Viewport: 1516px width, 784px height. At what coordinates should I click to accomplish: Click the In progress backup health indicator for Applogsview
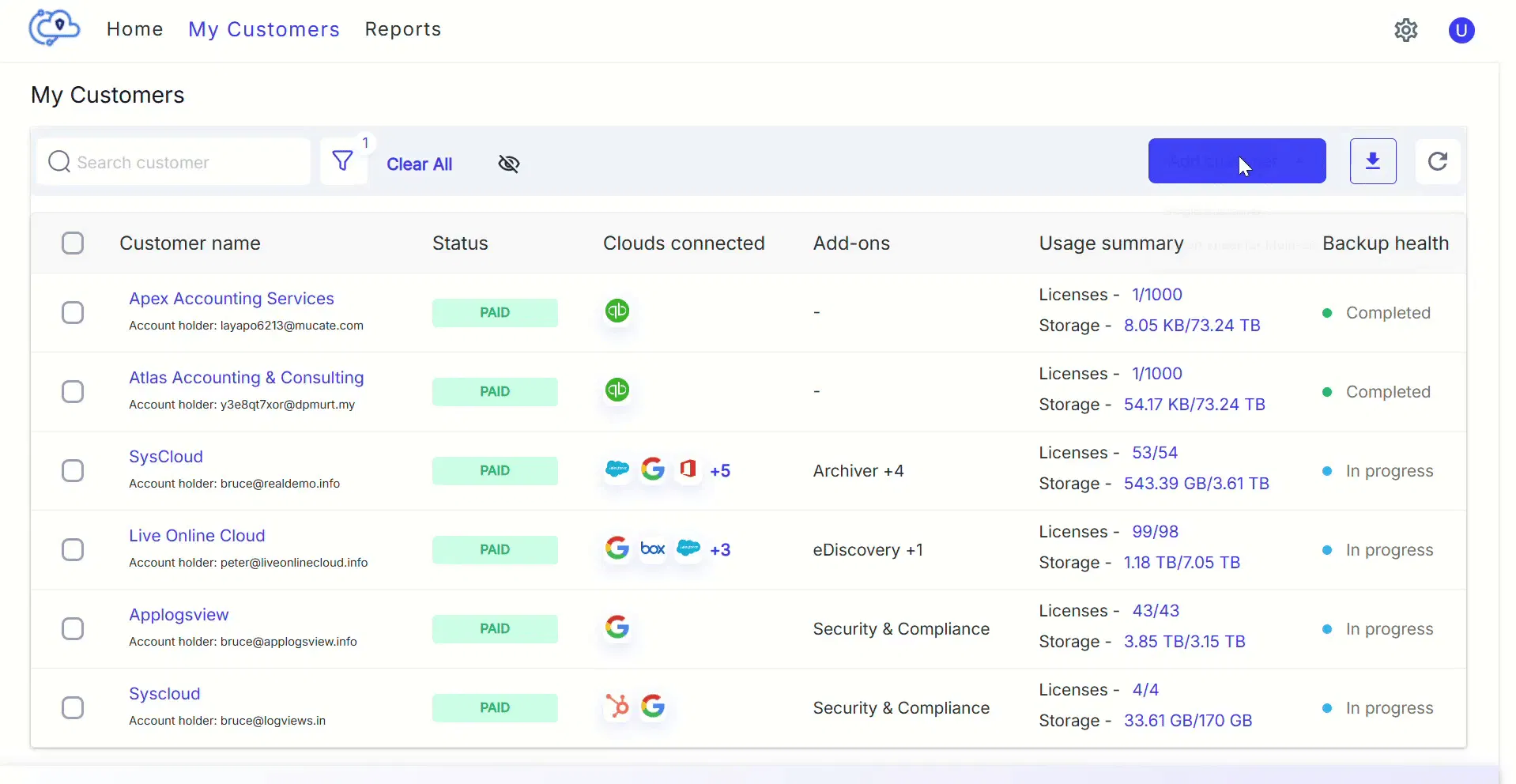1378,628
